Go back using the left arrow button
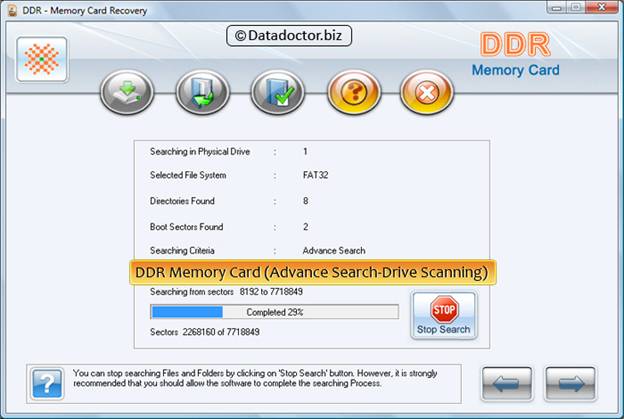Viewport: 624px width, 419px height. point(507,384)
